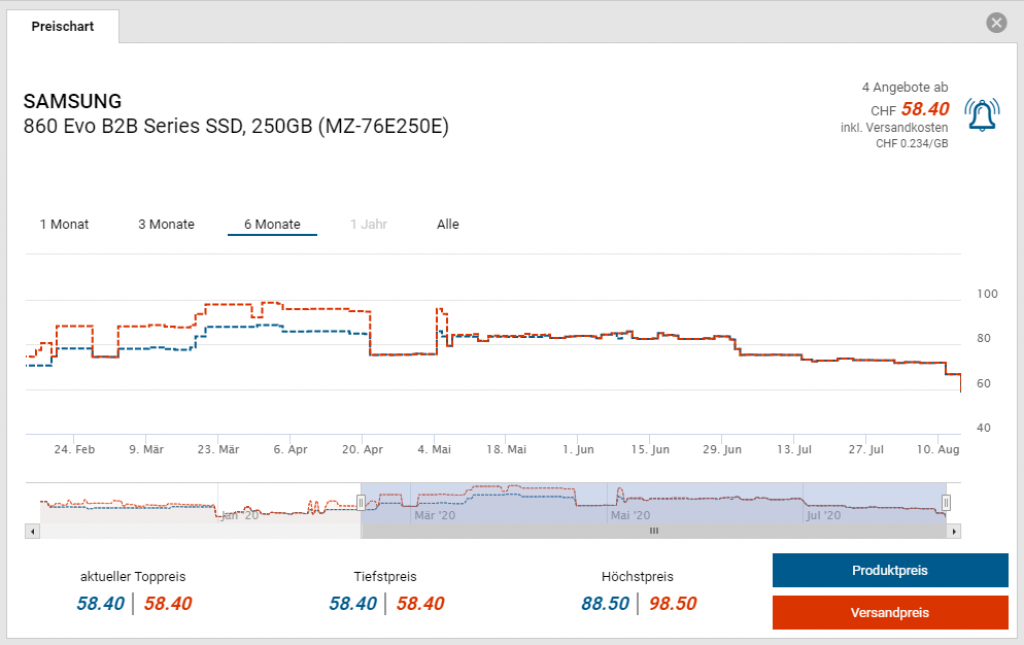The width and height of the screenshot is (1024, 645).
Task: Choose the 6 Monate time range
Action: 272,224
